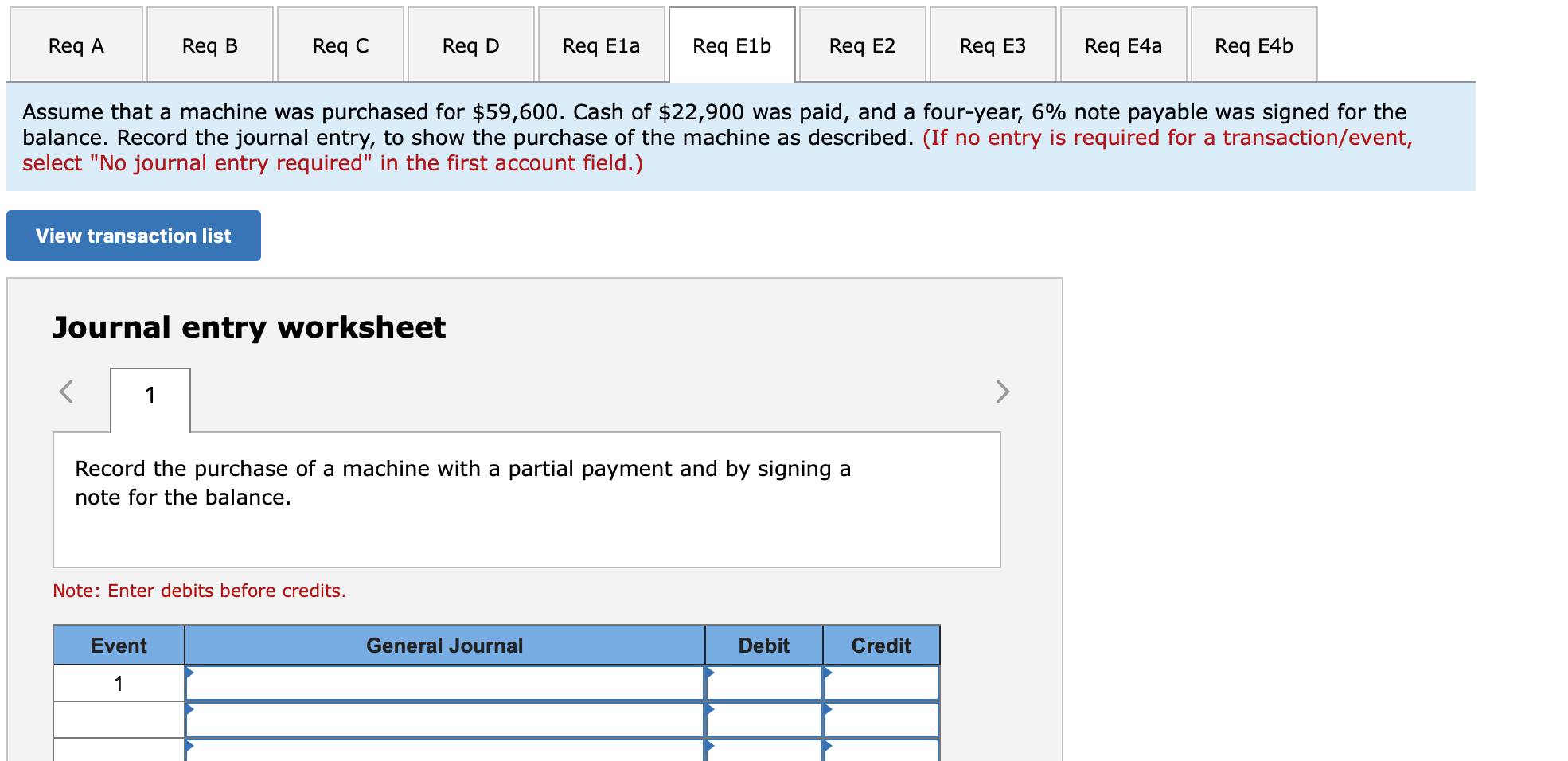Screen dimensions: 1568x761
Task: Click the left navigation chevron
Action: click(66, 392)
